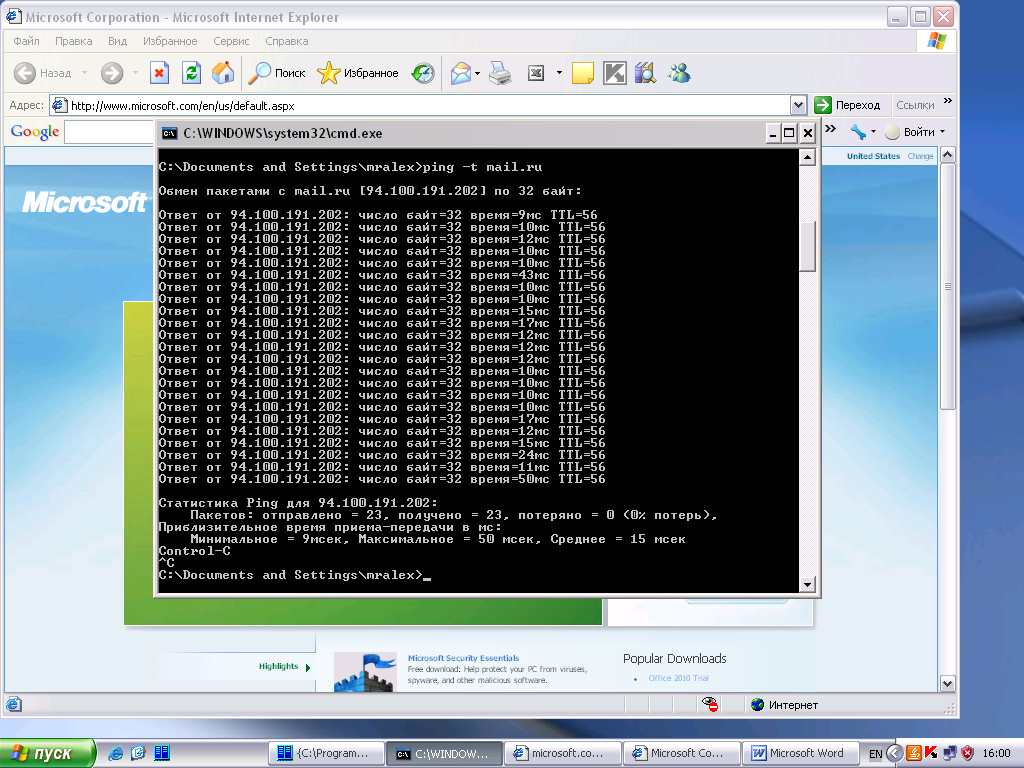Viewport: 1024px width, 768px height.
Task: Click the пуск Start button
Action: [47, 754]
